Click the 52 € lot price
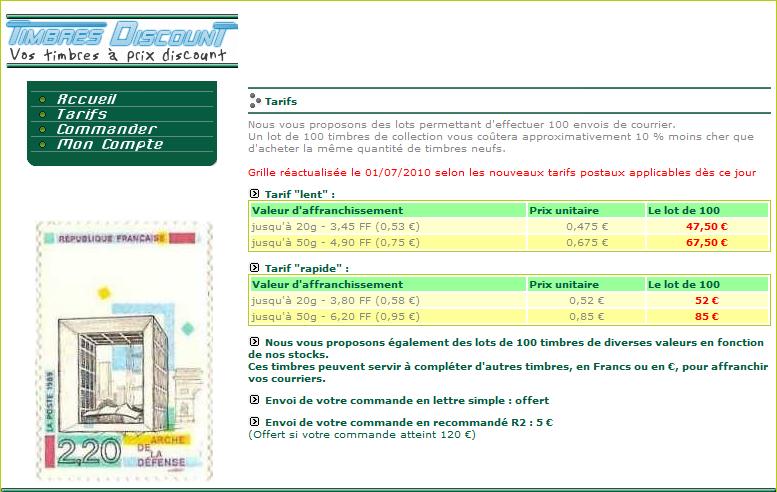The height and width of the screenshot is (492, 777). click(706, 301)
